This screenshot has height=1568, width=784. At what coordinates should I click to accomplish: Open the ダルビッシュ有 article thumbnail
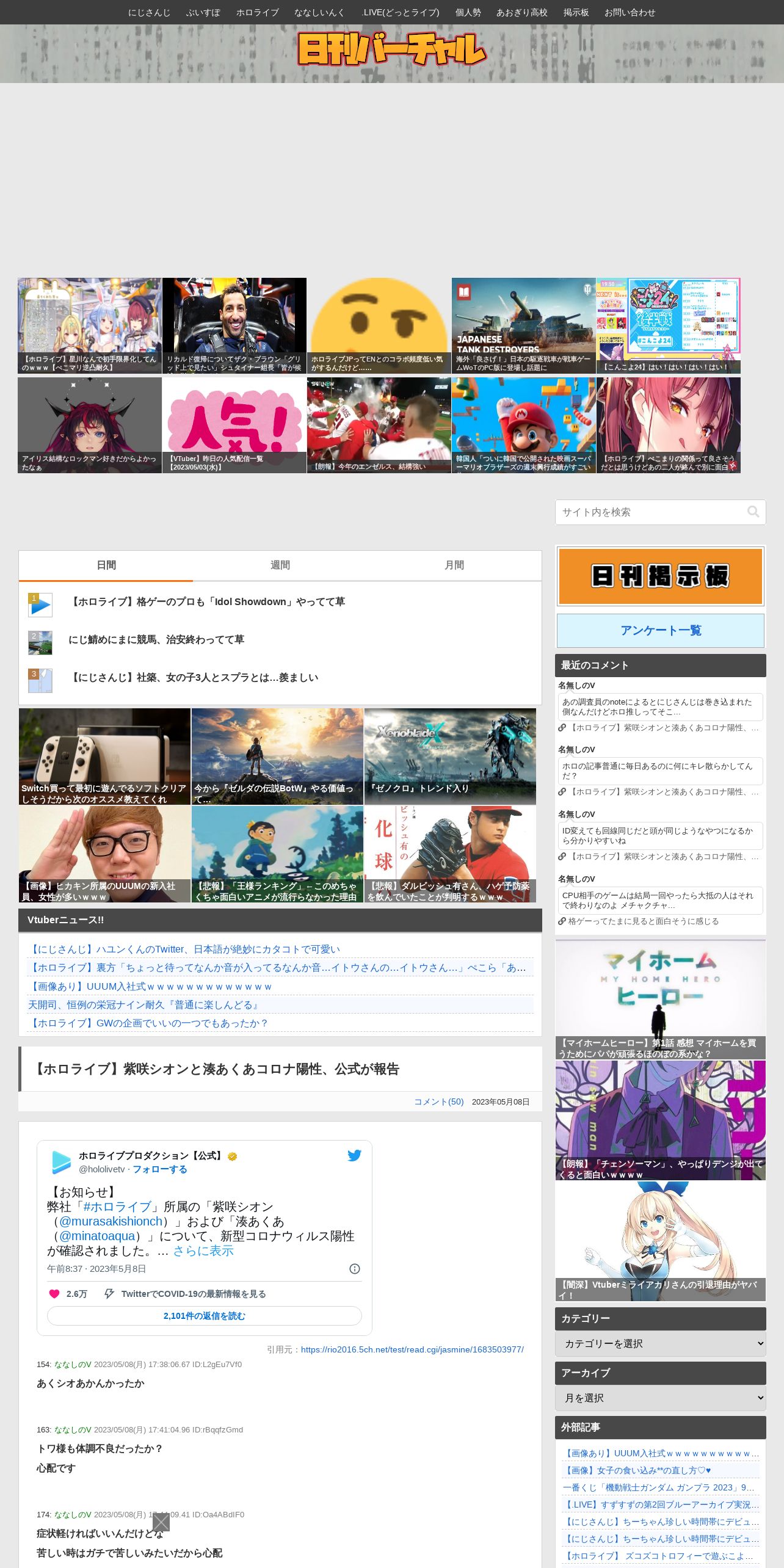point(450,854)
